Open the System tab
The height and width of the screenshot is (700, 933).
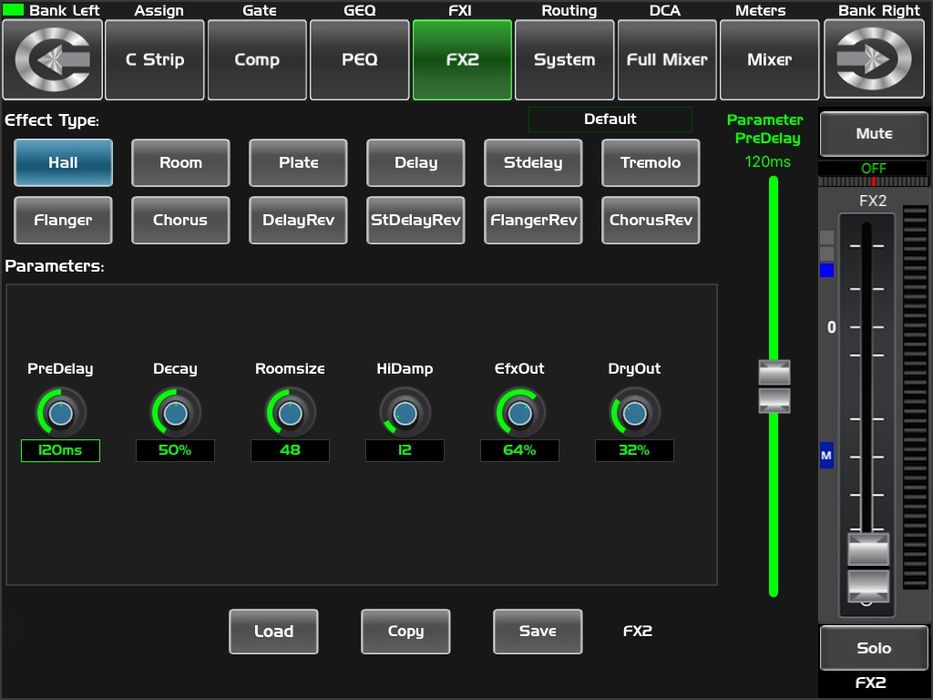pyautogui.click(x=565, y=60)
